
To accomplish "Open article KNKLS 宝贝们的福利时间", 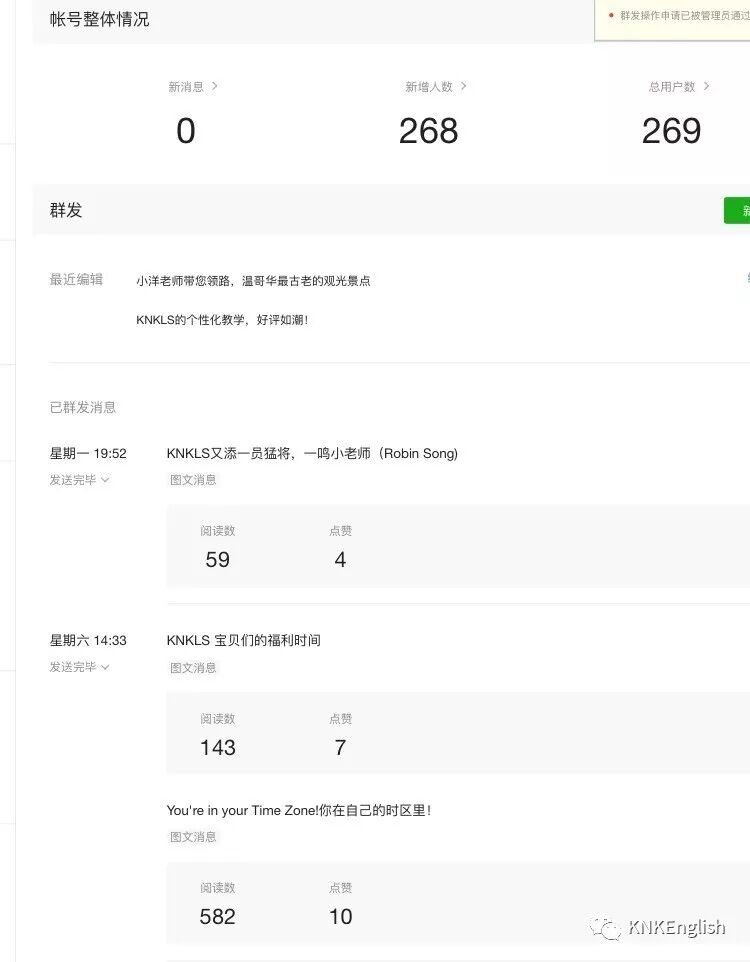I will (244, 641).
